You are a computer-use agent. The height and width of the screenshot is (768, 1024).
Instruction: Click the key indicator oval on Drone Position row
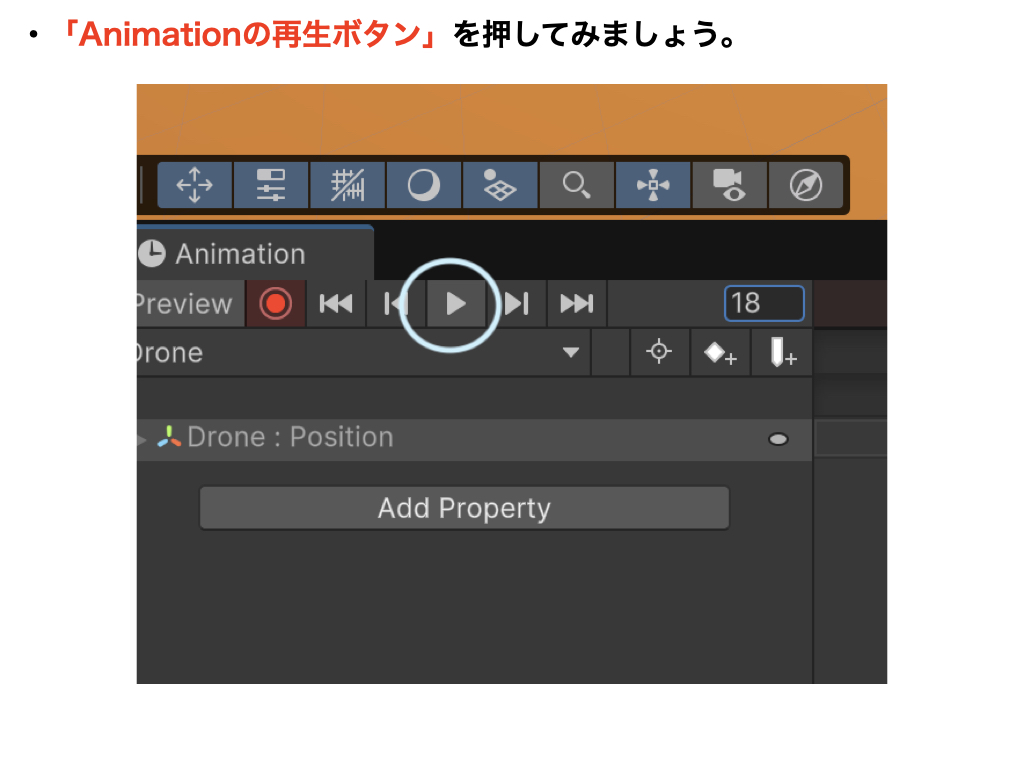[778, 439]
